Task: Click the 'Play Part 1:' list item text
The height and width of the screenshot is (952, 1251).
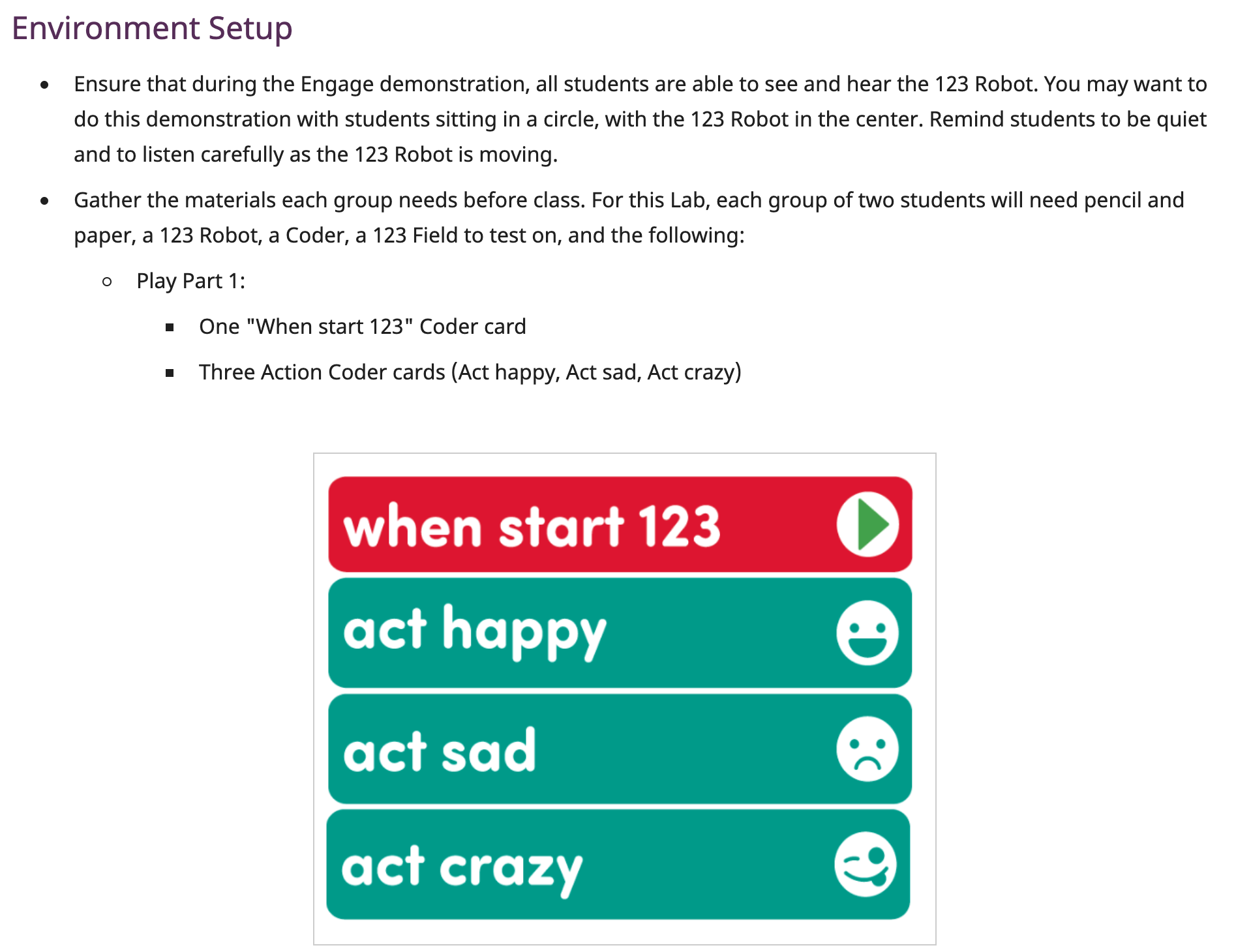Action: [x=190, y=281]
